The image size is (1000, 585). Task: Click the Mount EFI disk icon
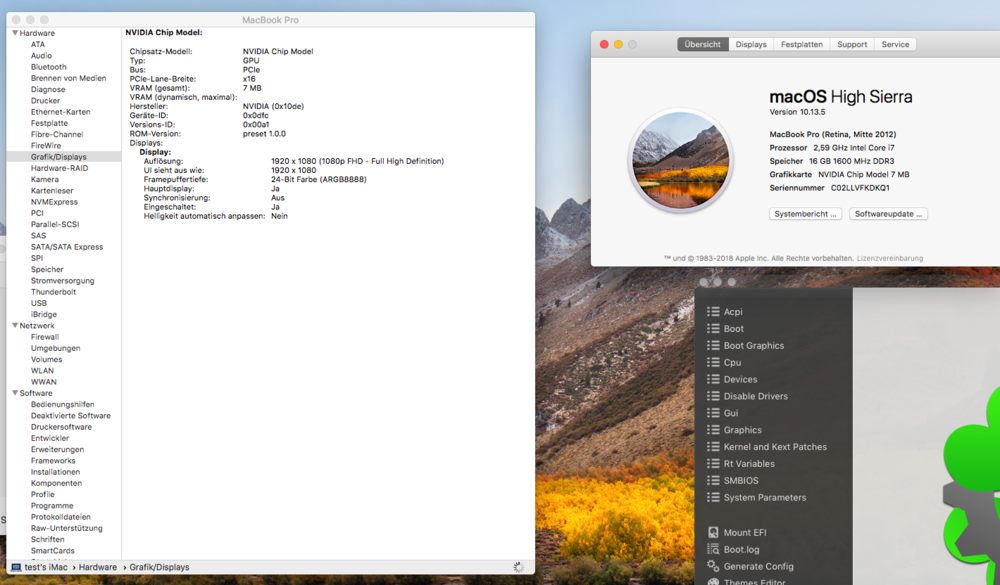click(x=713, y=533)
